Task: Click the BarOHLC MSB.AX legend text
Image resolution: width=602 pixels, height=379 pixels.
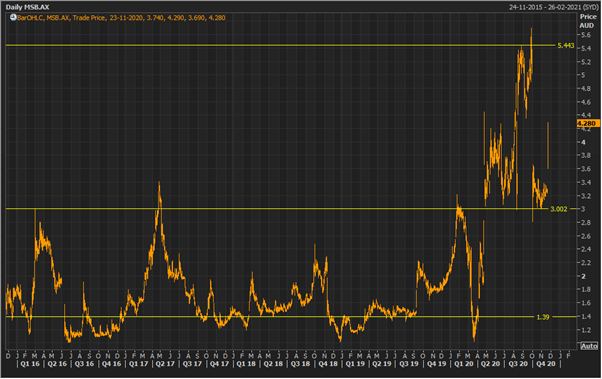Action: click(x=121, y=18)
